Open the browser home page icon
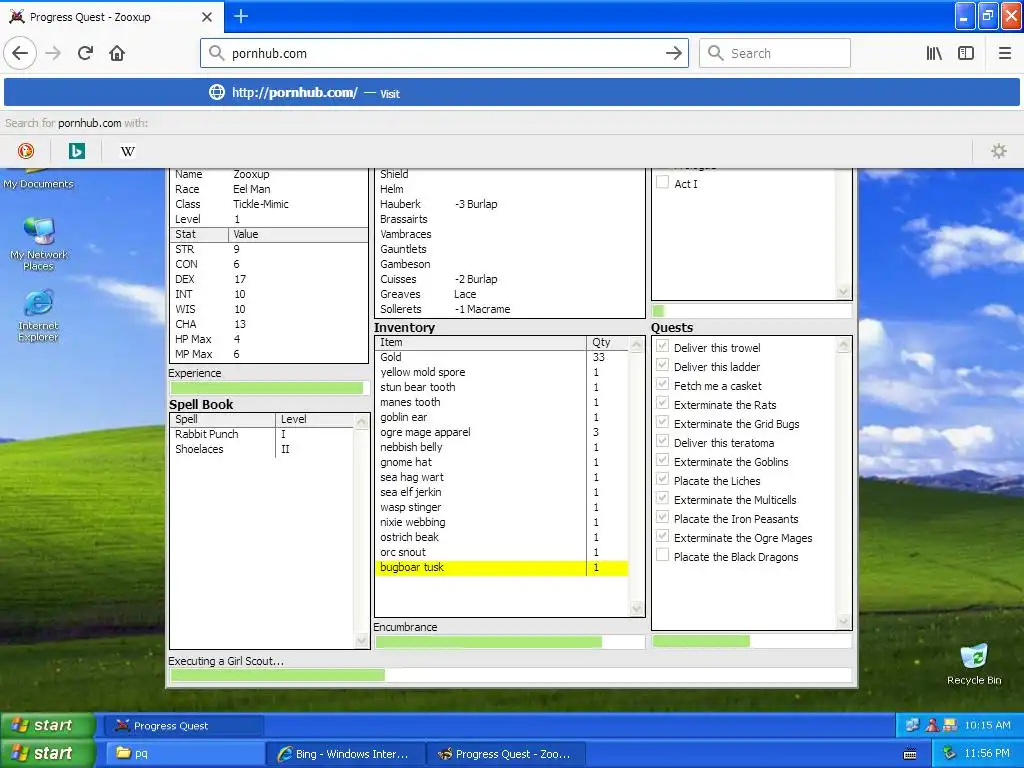This screenshot has height=768, width=1024. click(x=117, y=54)
